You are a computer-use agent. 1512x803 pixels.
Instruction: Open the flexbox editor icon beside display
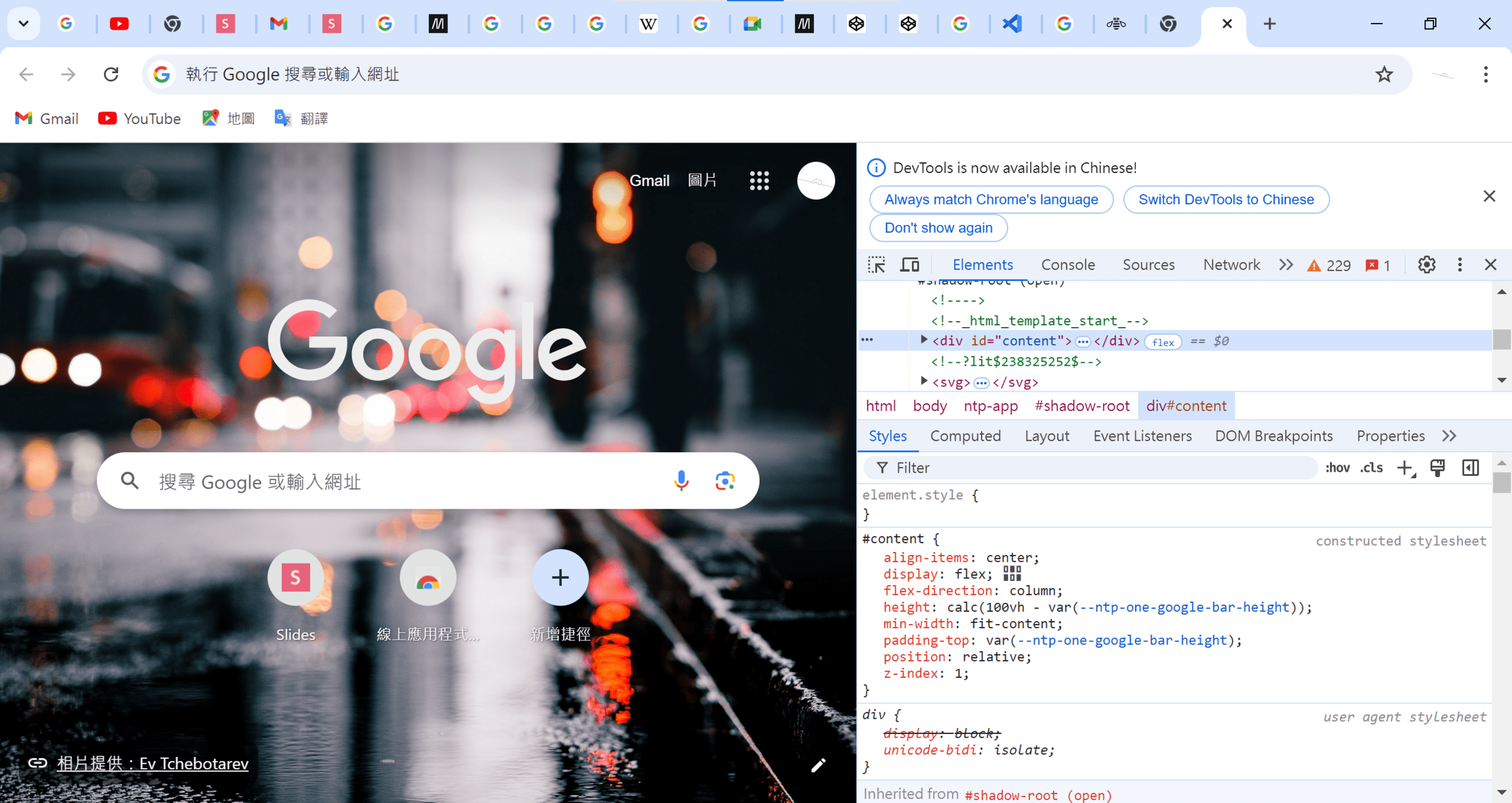click(x=1012, y=573)
